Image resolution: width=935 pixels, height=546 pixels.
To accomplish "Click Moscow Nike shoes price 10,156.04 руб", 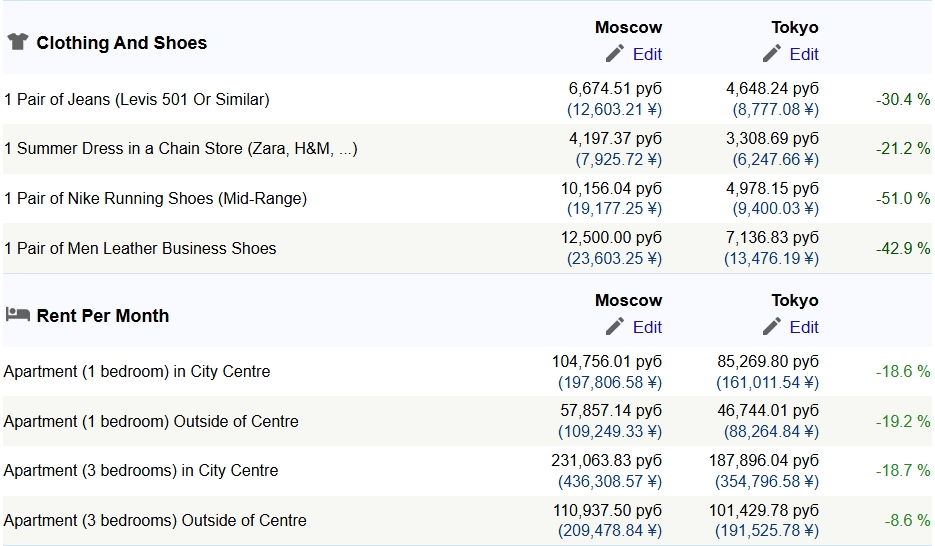I will click(611, 188).
